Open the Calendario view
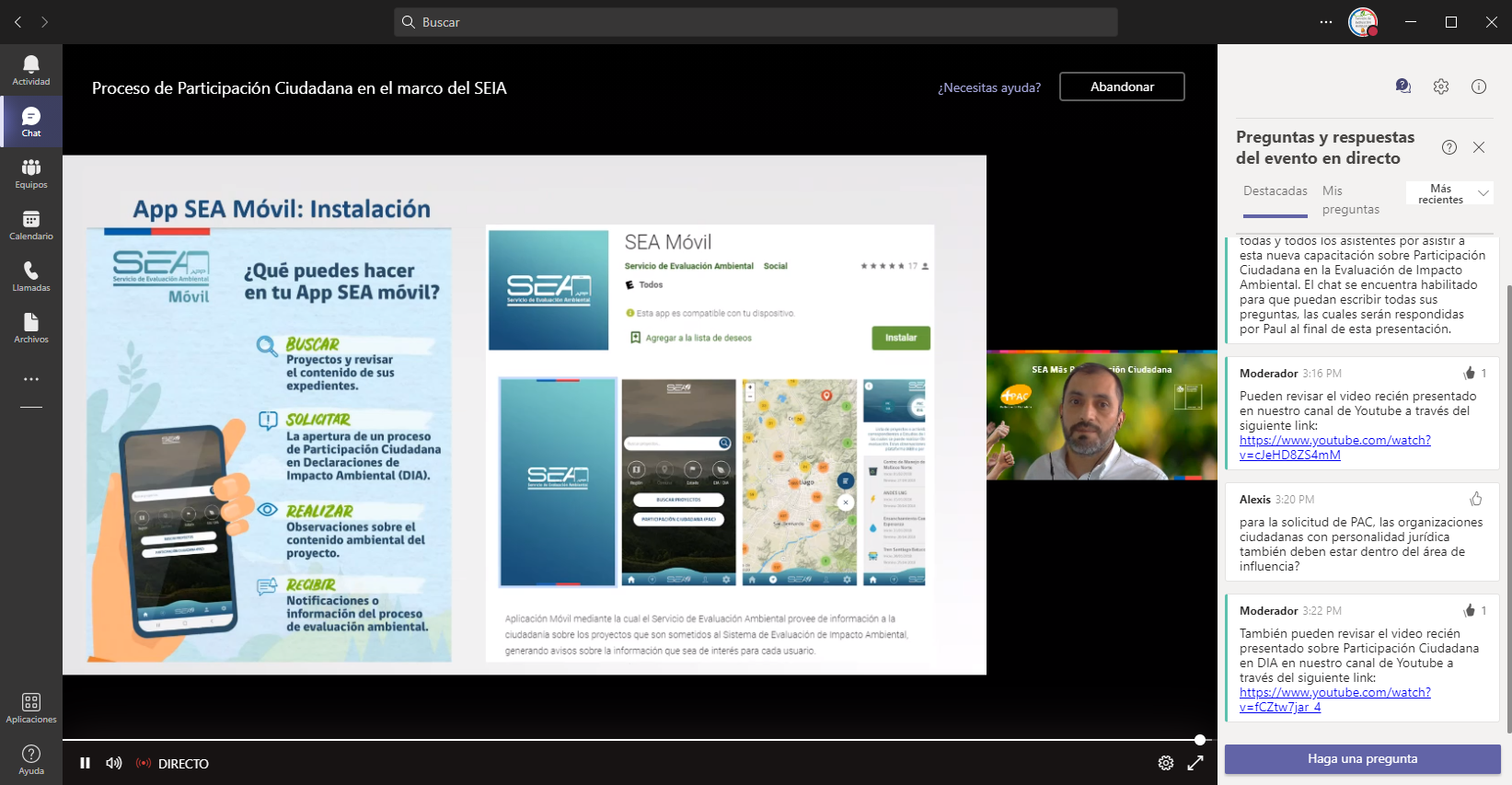This screenshot has width=1512, height=785. (30, 225)
